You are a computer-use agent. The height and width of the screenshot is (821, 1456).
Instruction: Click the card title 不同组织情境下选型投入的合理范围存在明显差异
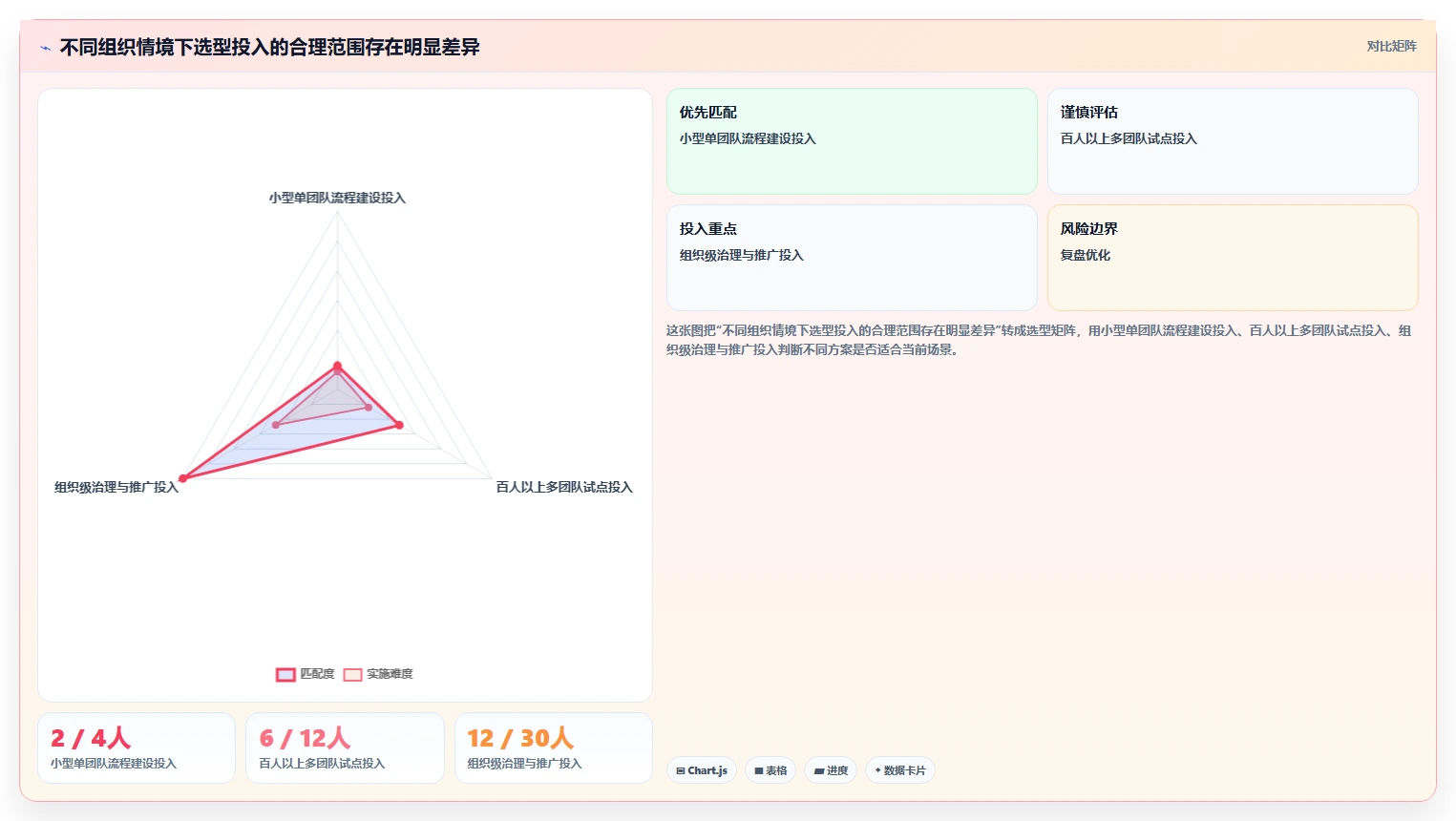tap(270, 48)
